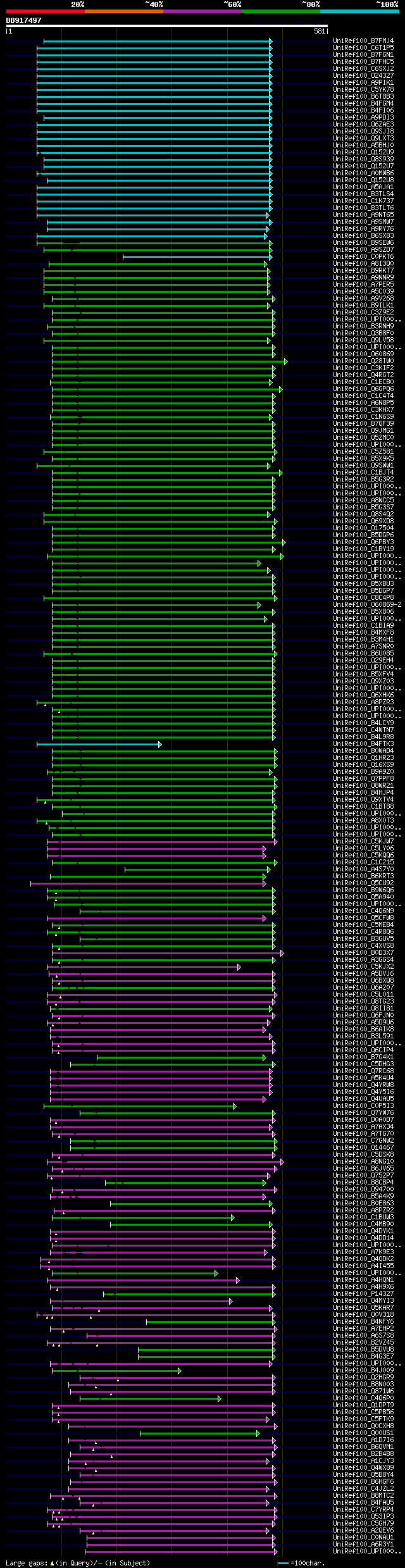
Task: Click the green alignment bar for UniRef100_Q28IW0
Action: pos(170,361)
